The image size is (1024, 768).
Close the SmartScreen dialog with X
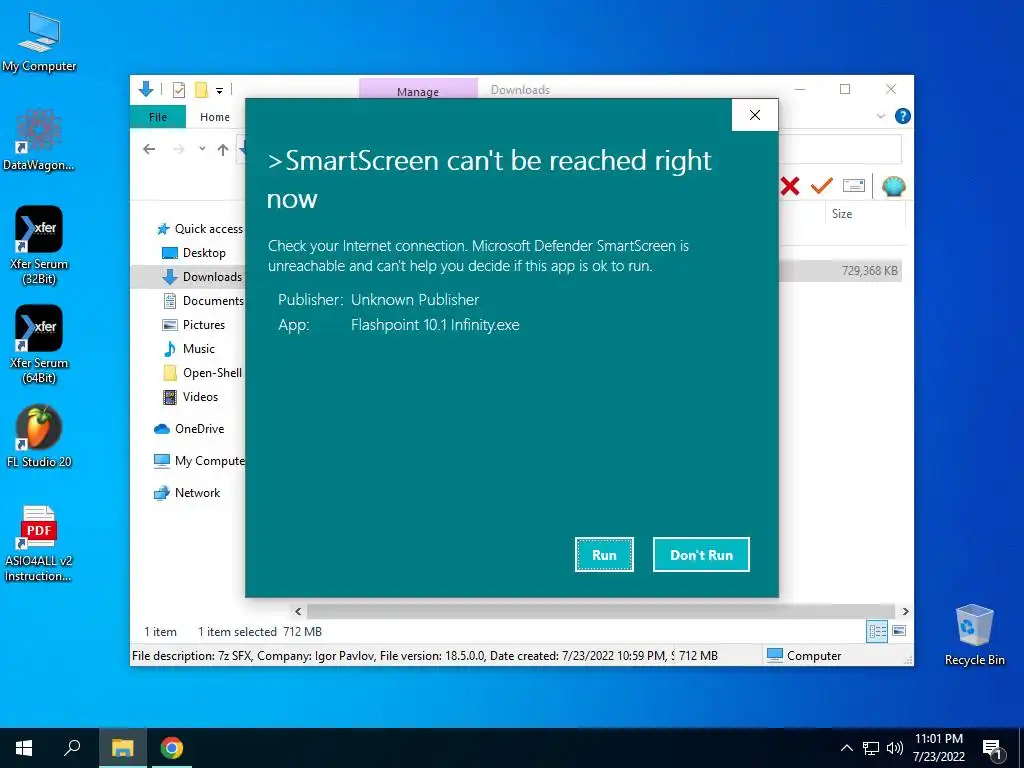tap(755, 115)
